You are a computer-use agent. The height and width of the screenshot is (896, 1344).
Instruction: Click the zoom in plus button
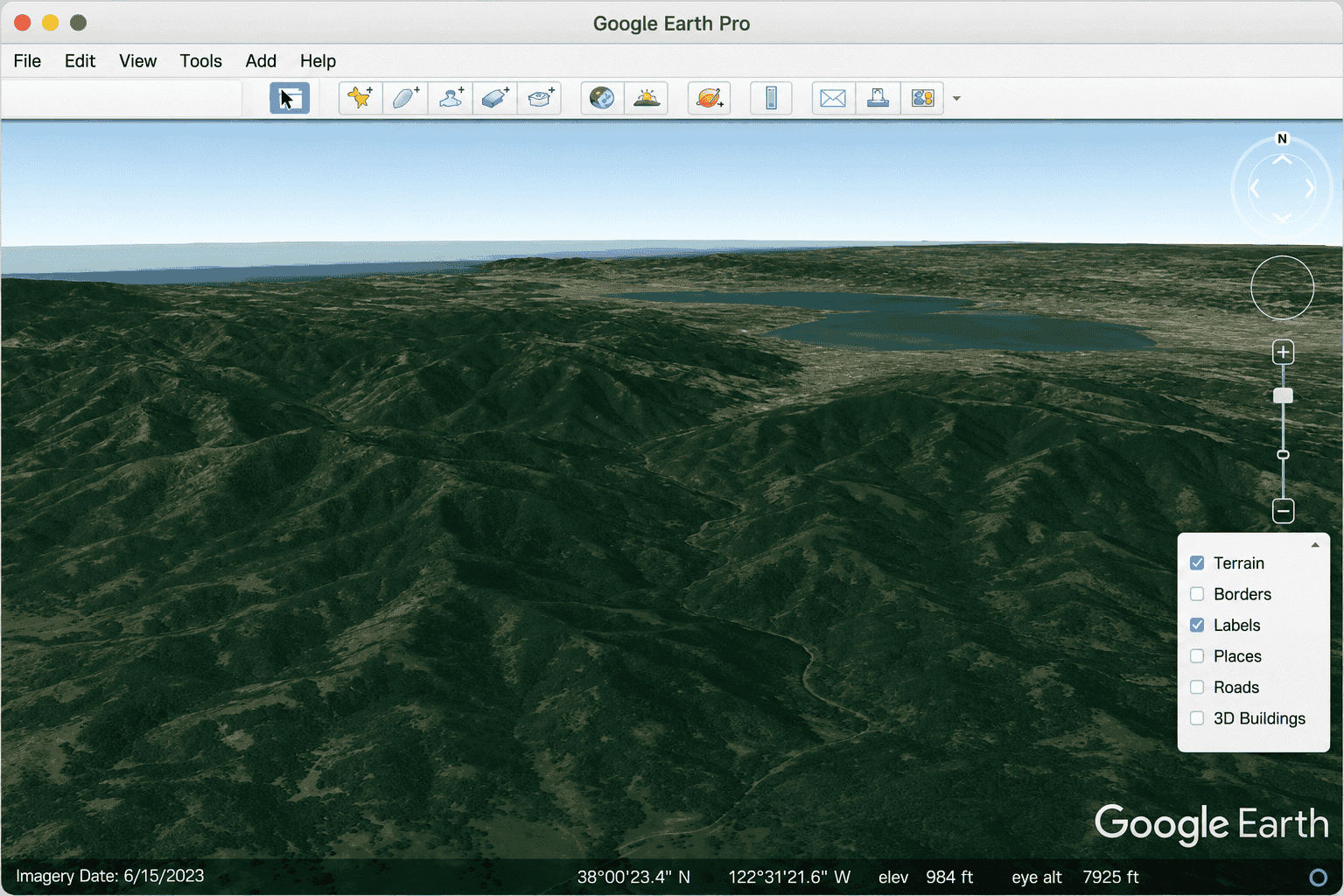tap(1283, 352)
